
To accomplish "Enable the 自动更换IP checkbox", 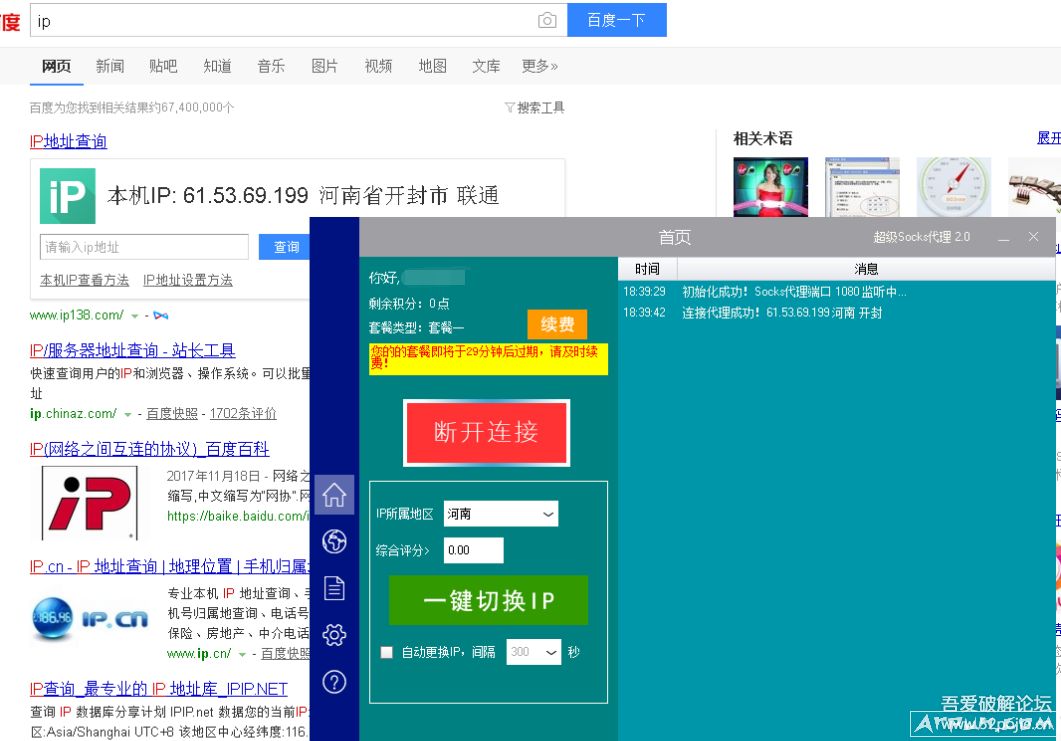I will coord(386,652).
